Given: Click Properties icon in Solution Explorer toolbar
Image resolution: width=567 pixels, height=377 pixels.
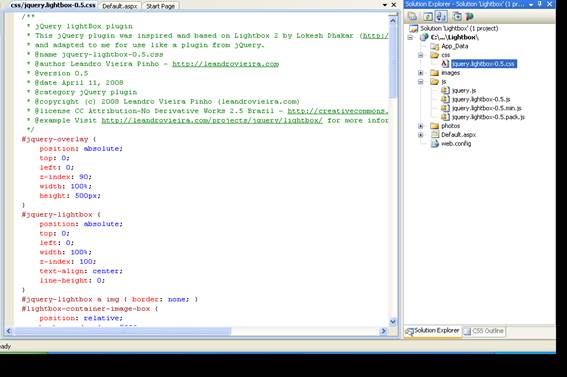Looking at the screenshot, I should (412, 16).
